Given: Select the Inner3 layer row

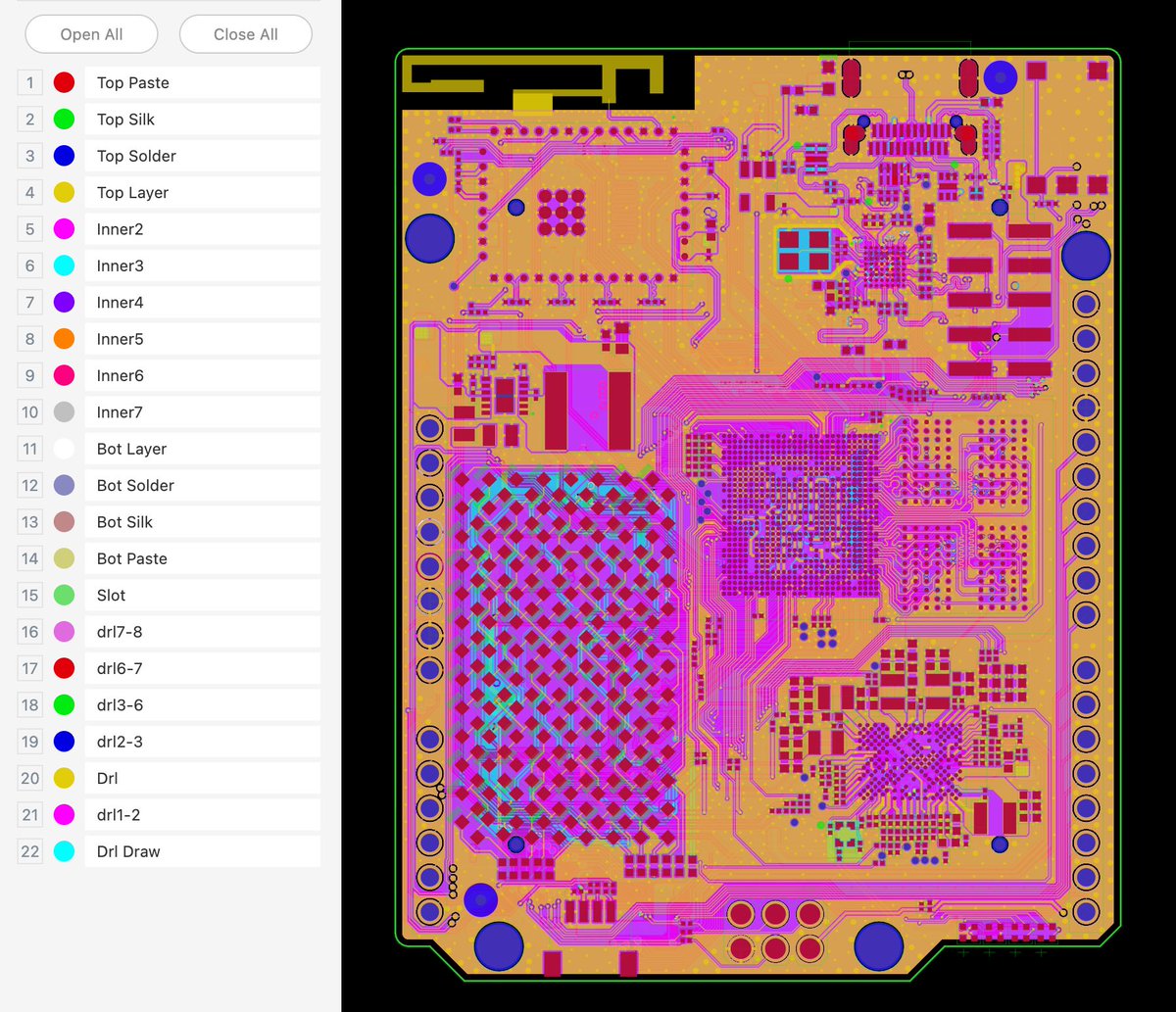Looking at the screenshot, I should click(x=203, y=265).
